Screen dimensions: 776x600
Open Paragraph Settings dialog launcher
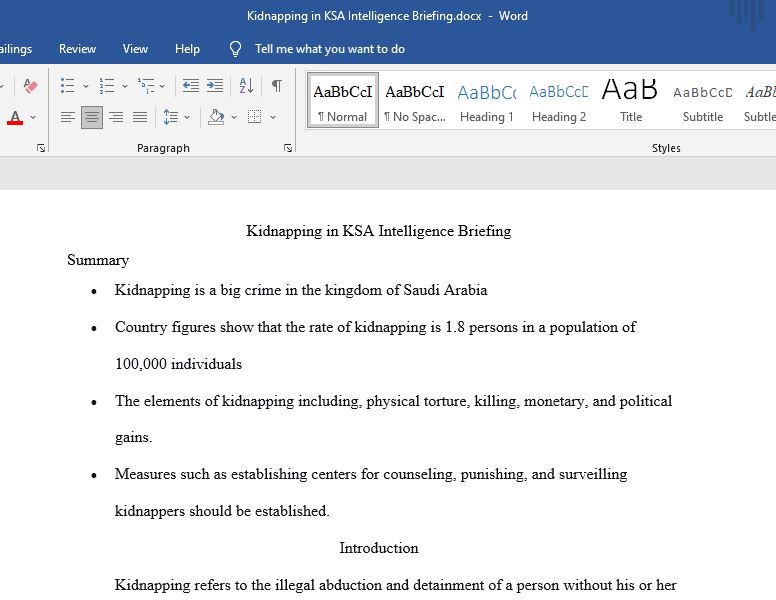[x=288, y=148]
